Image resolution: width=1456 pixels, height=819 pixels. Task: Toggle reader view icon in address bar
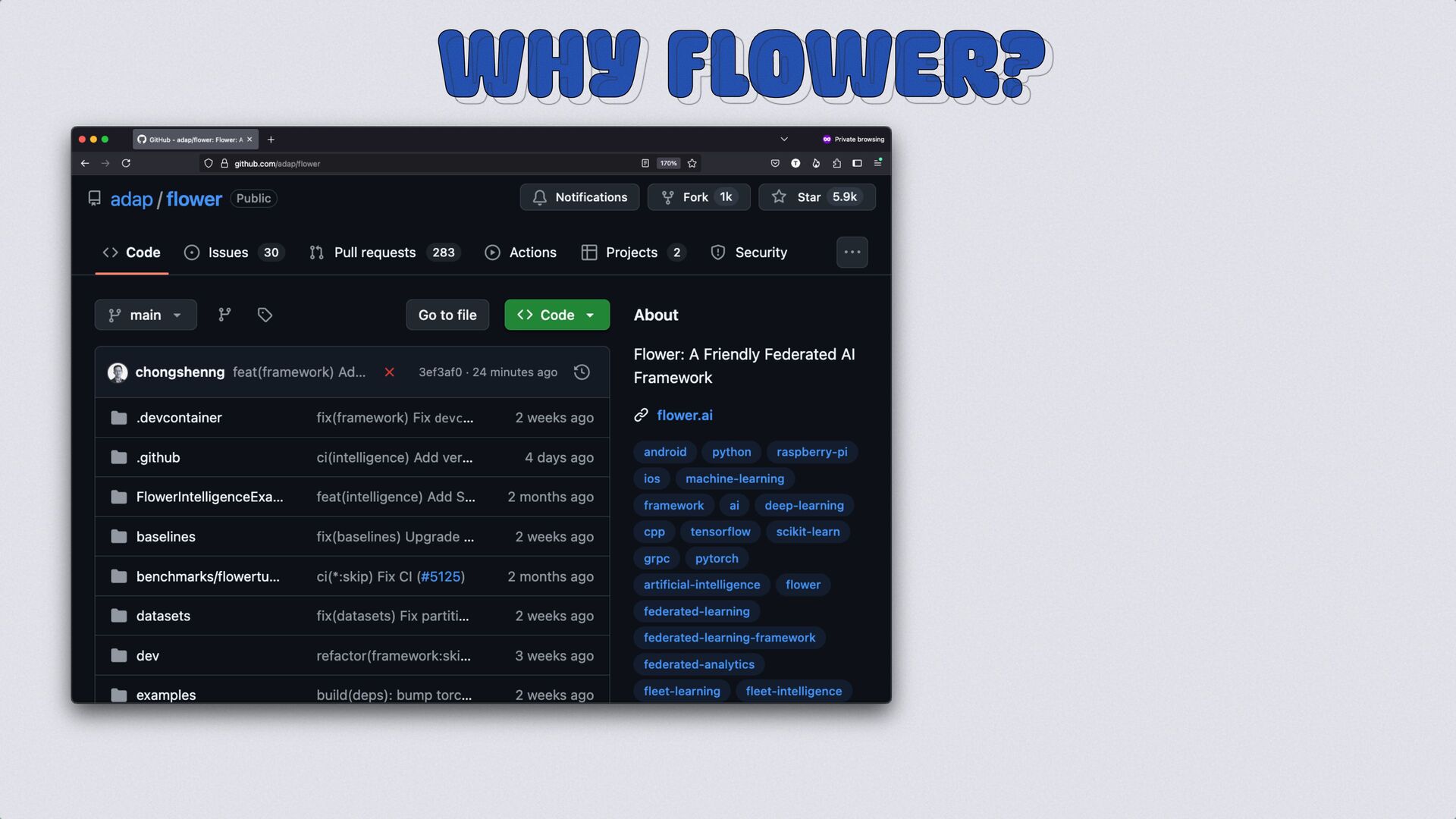645,163
